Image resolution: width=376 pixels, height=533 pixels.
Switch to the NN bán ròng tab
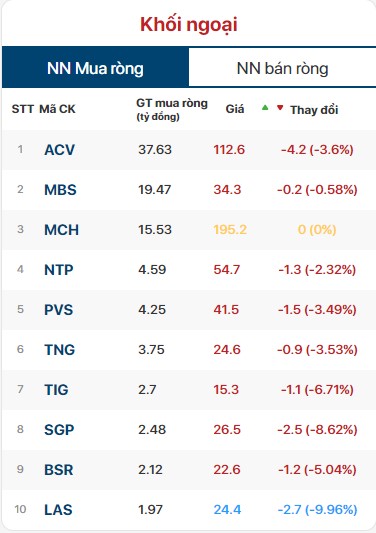(282, 68)
